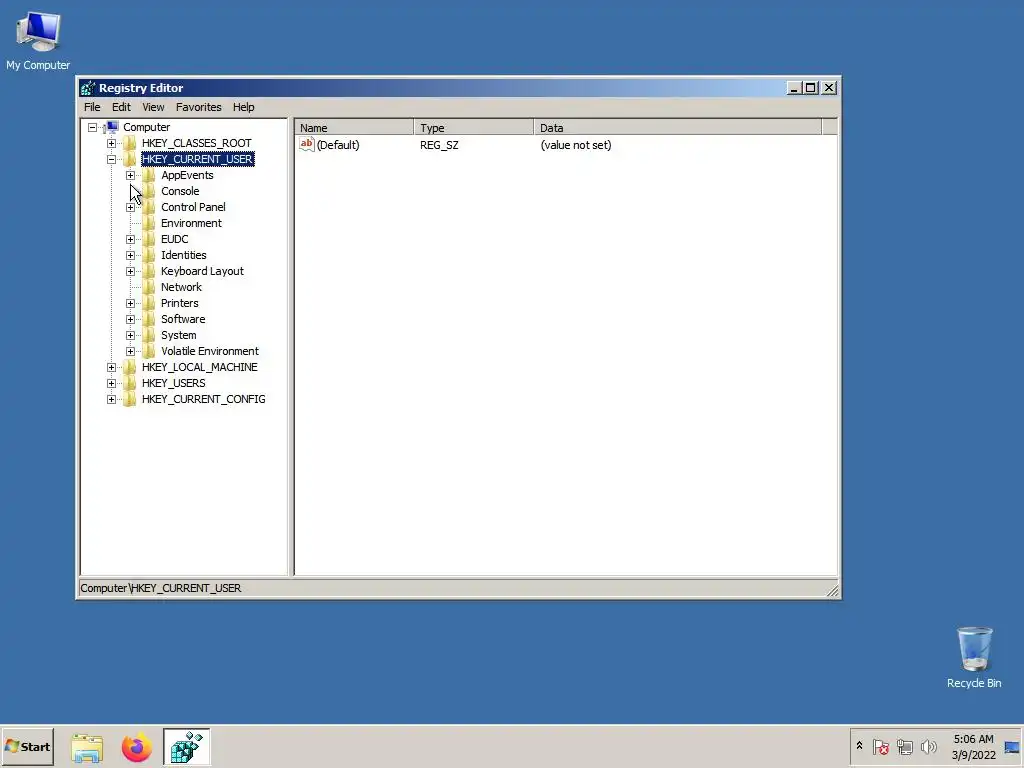The width and height of the screenshot is (1024, 768).
Task: Click the Control Panel folder icon
Action: click(149, 207)
